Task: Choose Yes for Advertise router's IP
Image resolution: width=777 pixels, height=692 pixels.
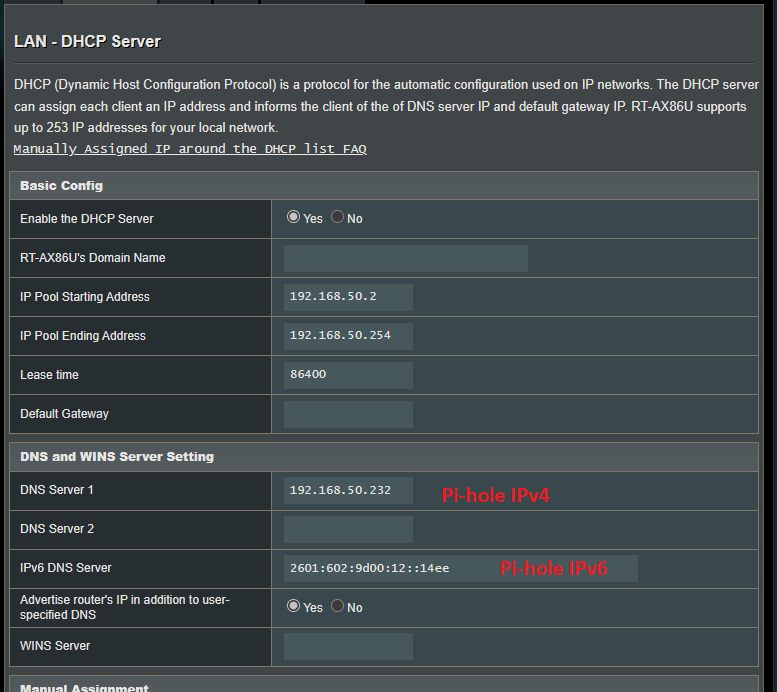Action: coord(293,606)
